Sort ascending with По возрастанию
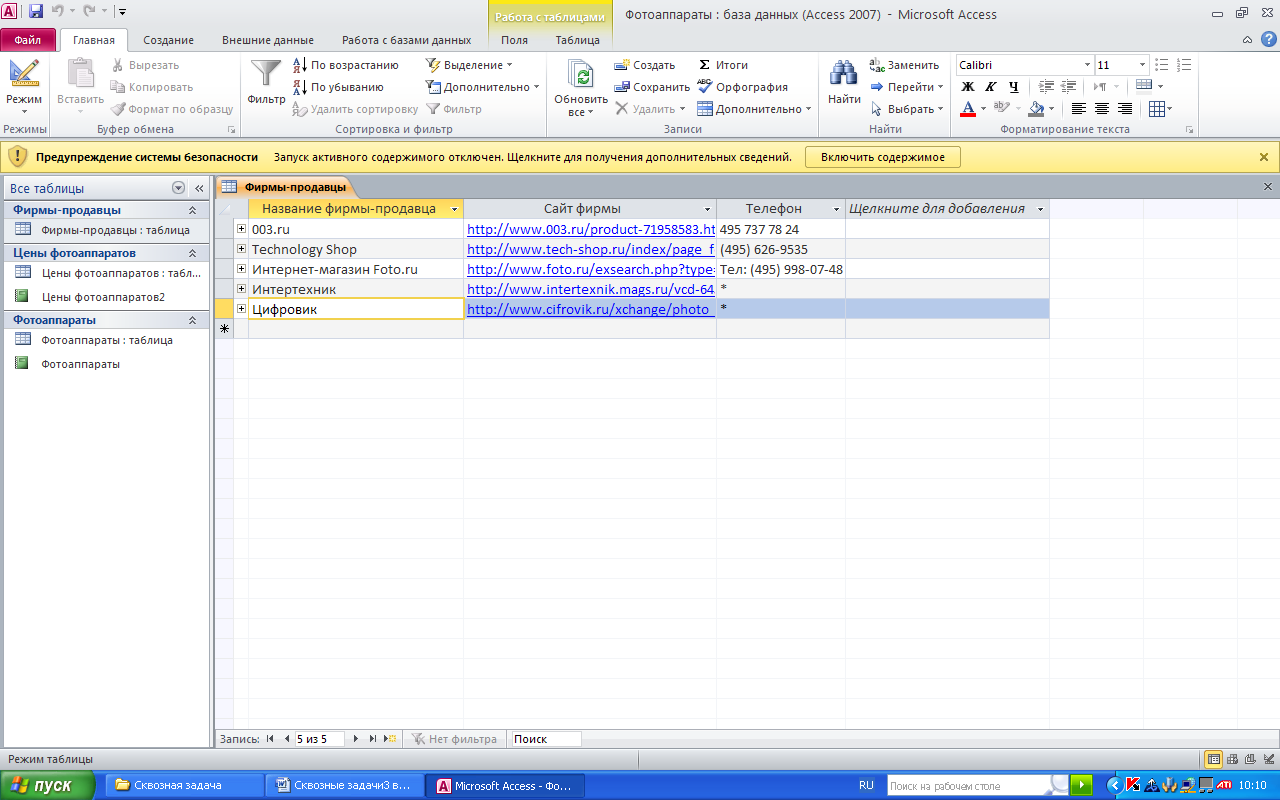This screenshot has width=1280, height=800. pyautogui.click(x=346, y=65)
